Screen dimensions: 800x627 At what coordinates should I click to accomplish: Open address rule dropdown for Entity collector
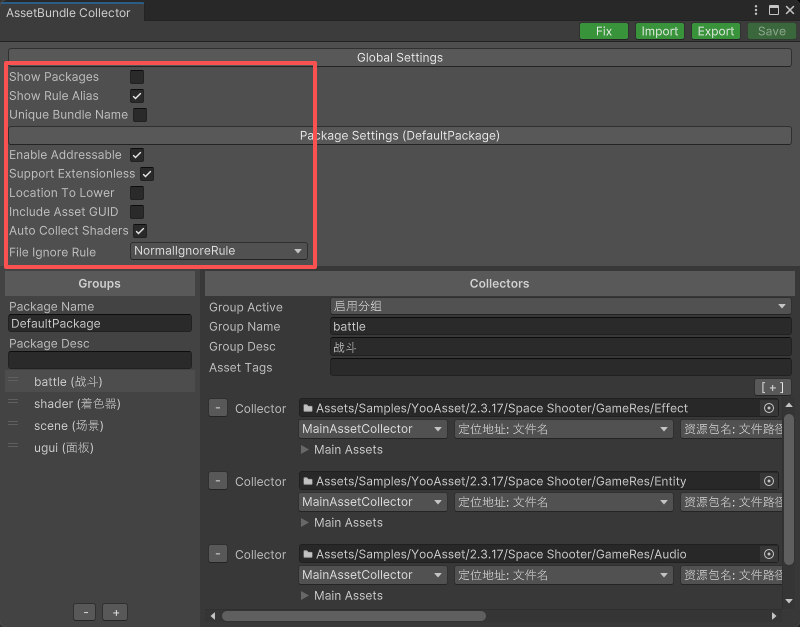(x=564, y=502)
